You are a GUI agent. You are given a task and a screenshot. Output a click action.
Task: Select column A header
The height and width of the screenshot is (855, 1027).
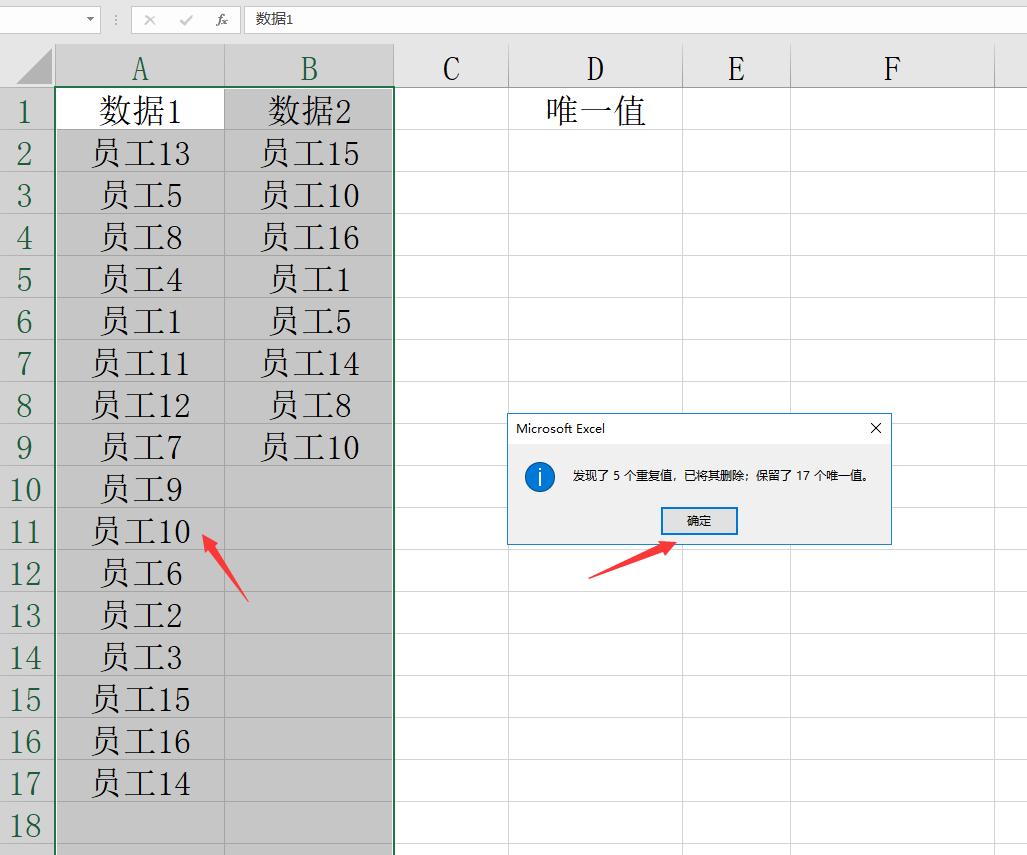140,68
